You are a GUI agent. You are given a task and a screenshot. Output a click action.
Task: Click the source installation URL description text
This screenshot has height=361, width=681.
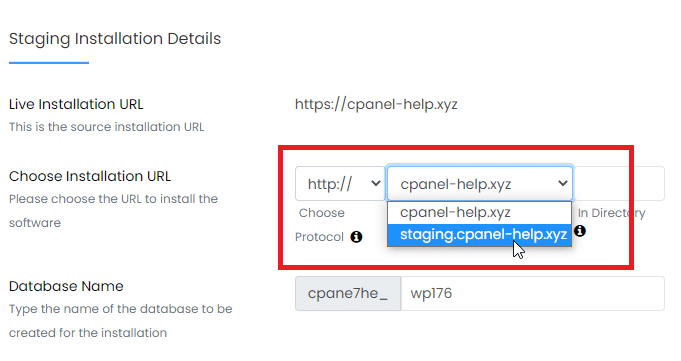click(x=106, y=127)
